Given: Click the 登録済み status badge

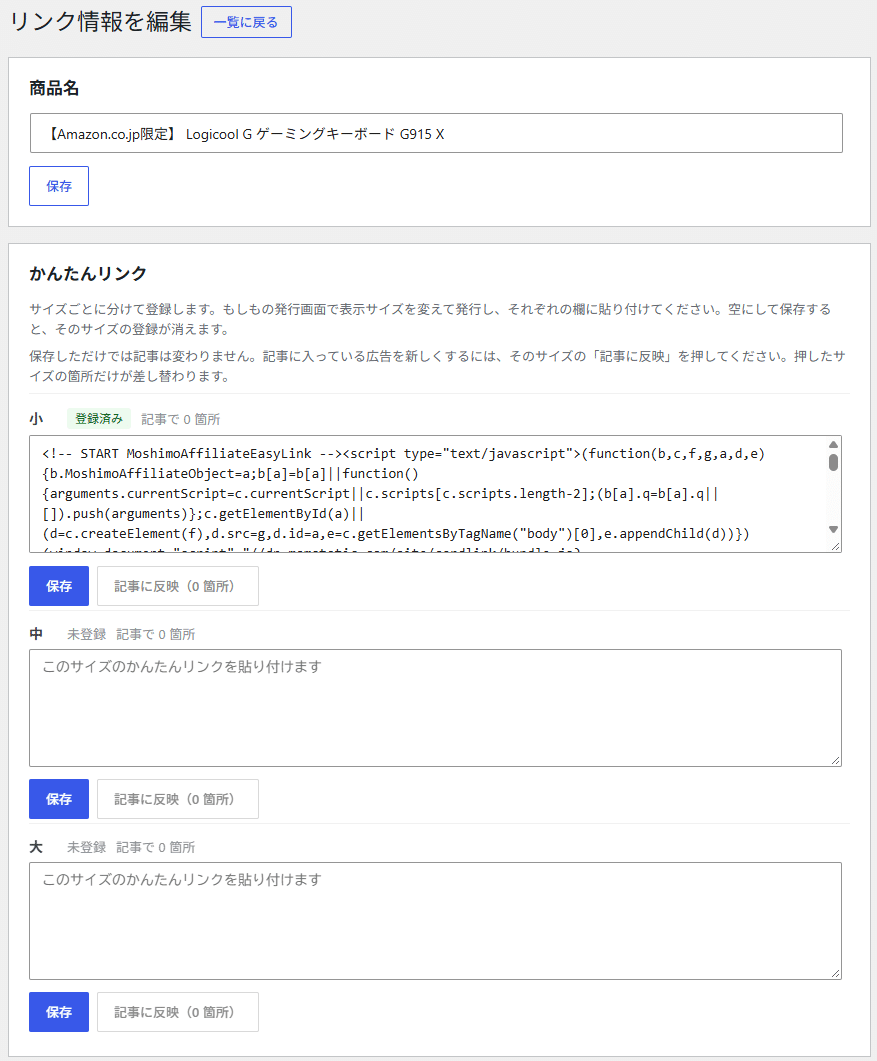Looking at the screenshot, I should click(99, 419).
